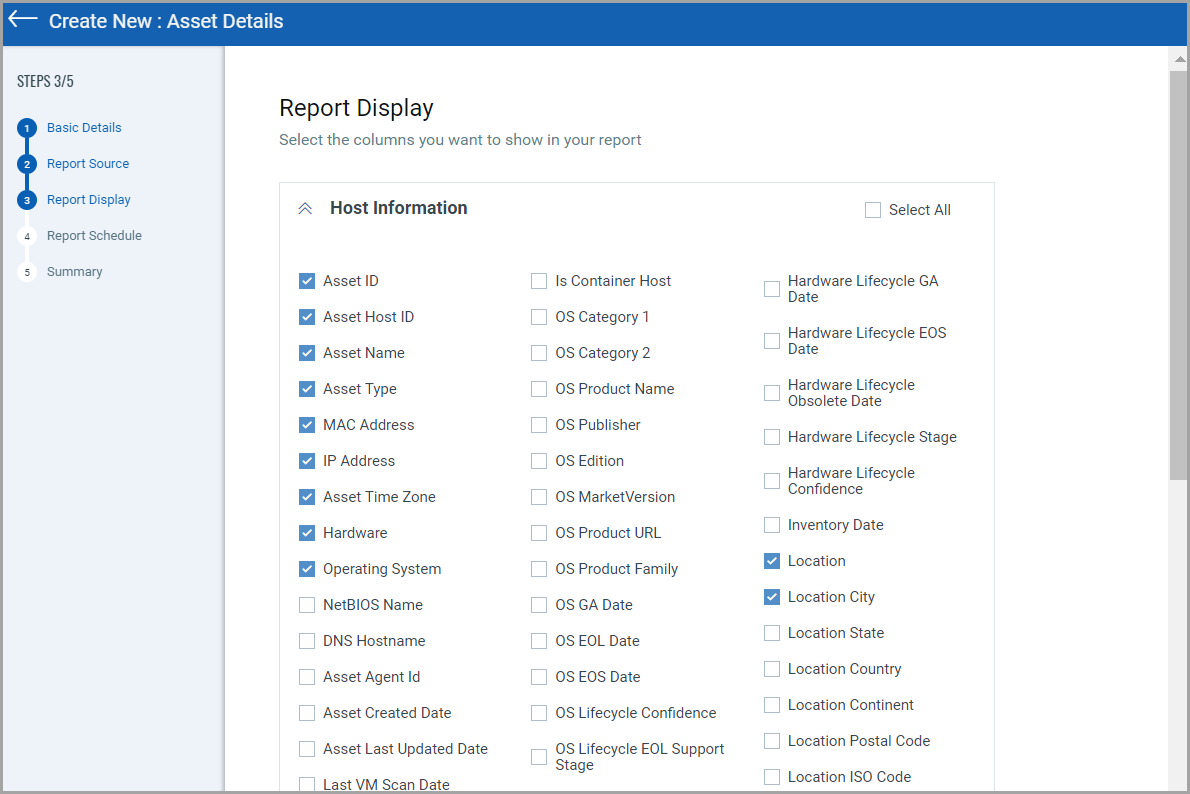Check NetBIOS Name

(x=307, y=605)
